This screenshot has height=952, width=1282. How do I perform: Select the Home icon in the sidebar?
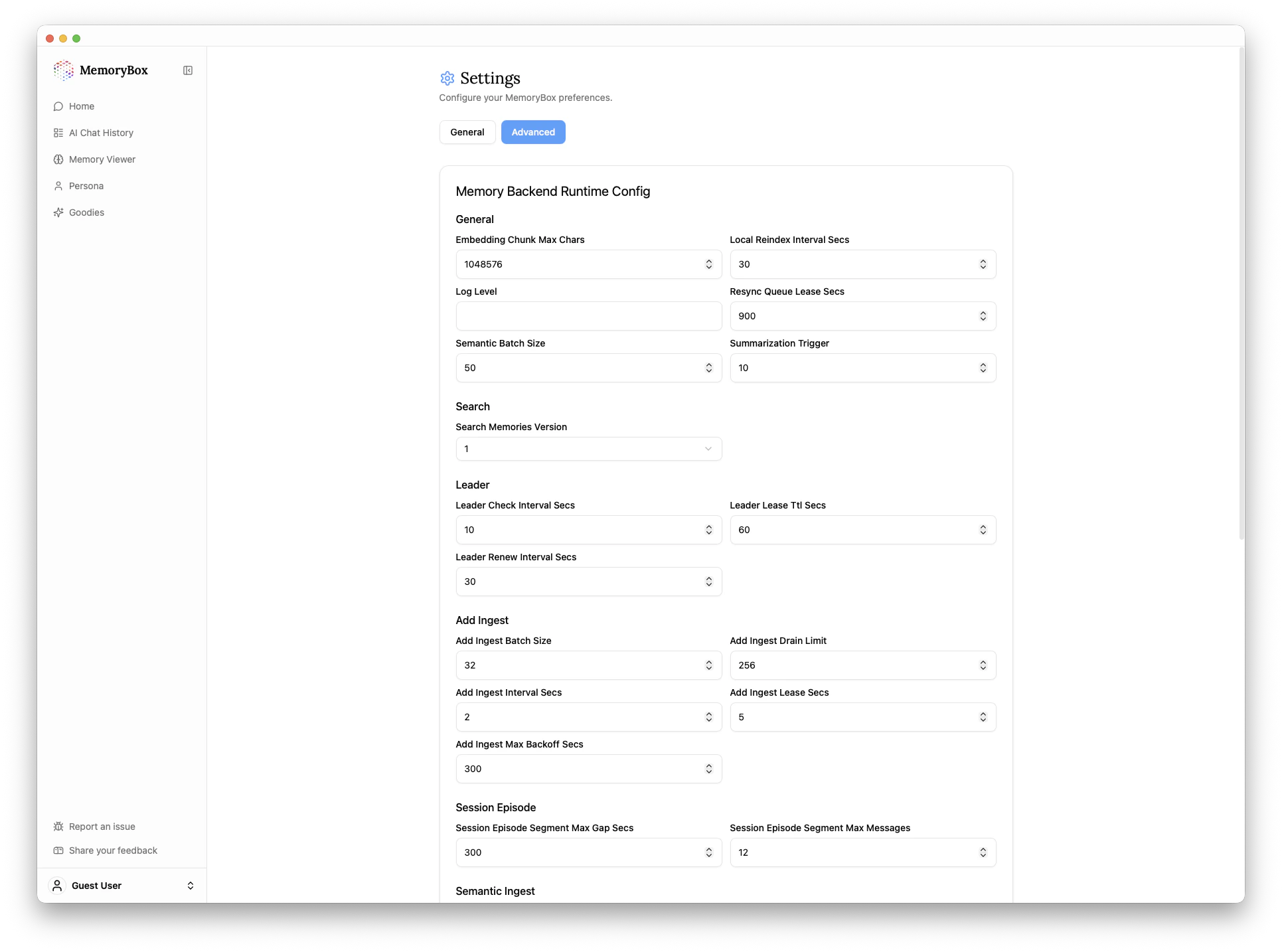point(58,106)
